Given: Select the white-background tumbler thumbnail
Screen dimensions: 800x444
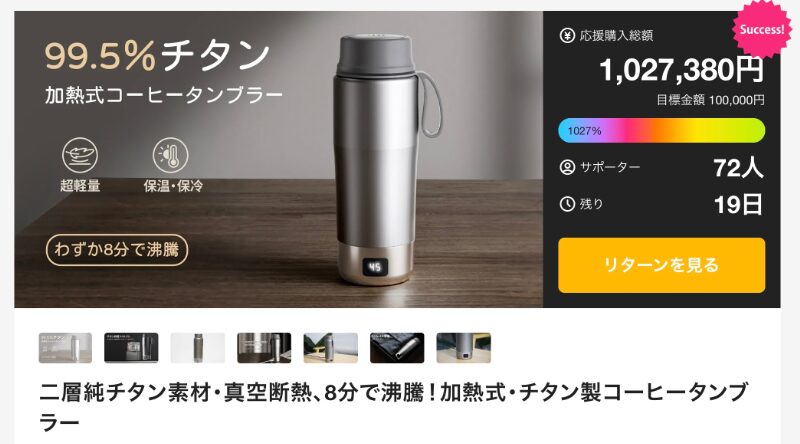Looking at the screenshot, I should coord(197,348).
